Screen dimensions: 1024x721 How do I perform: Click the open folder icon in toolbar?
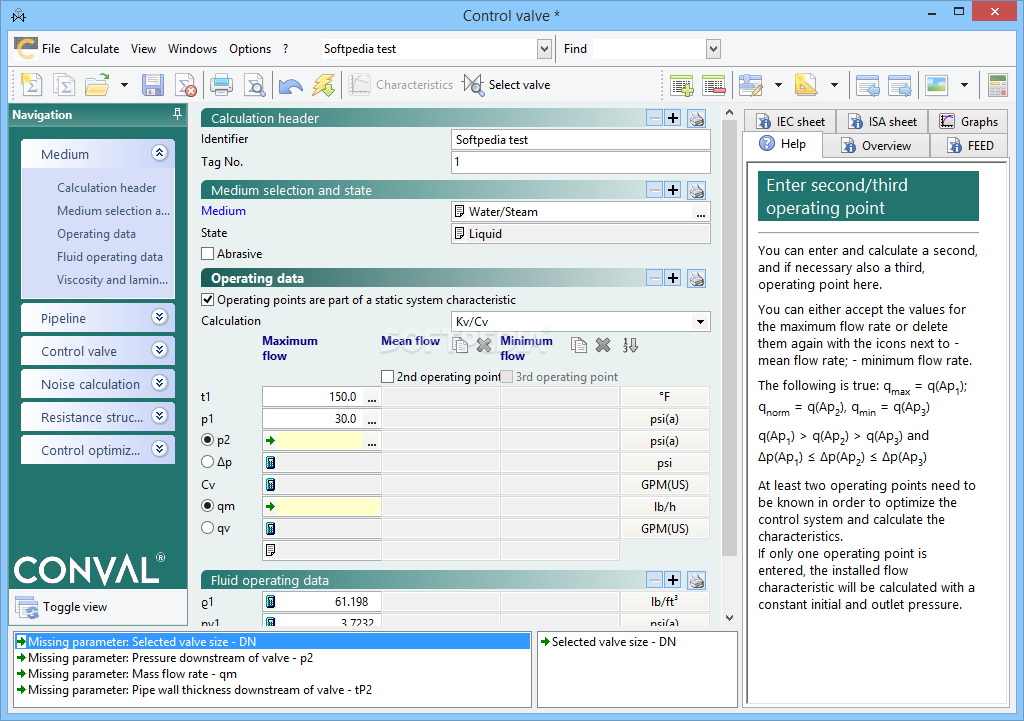[97, 85]
